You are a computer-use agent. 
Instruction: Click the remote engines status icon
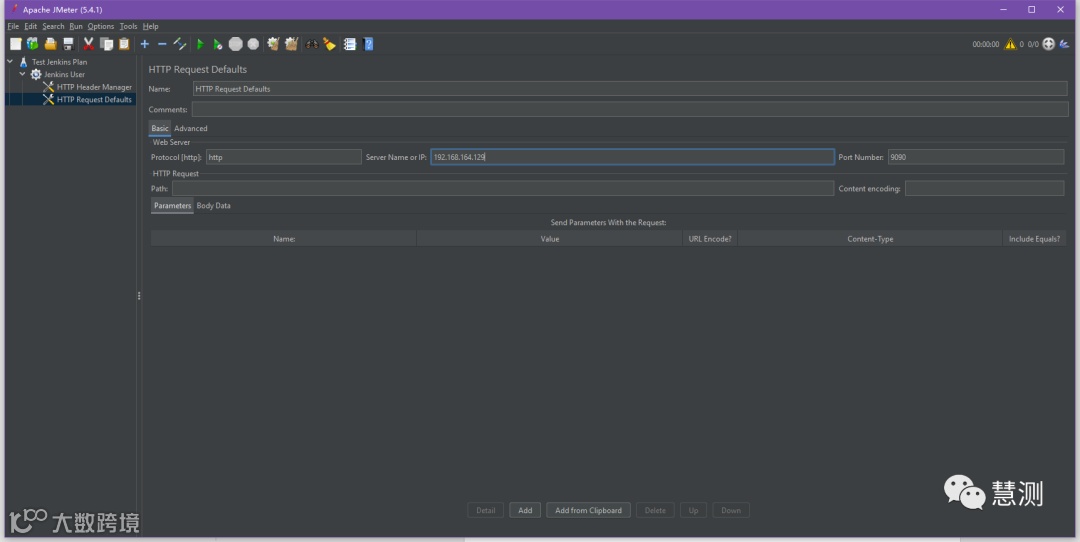coord(1048,44)
